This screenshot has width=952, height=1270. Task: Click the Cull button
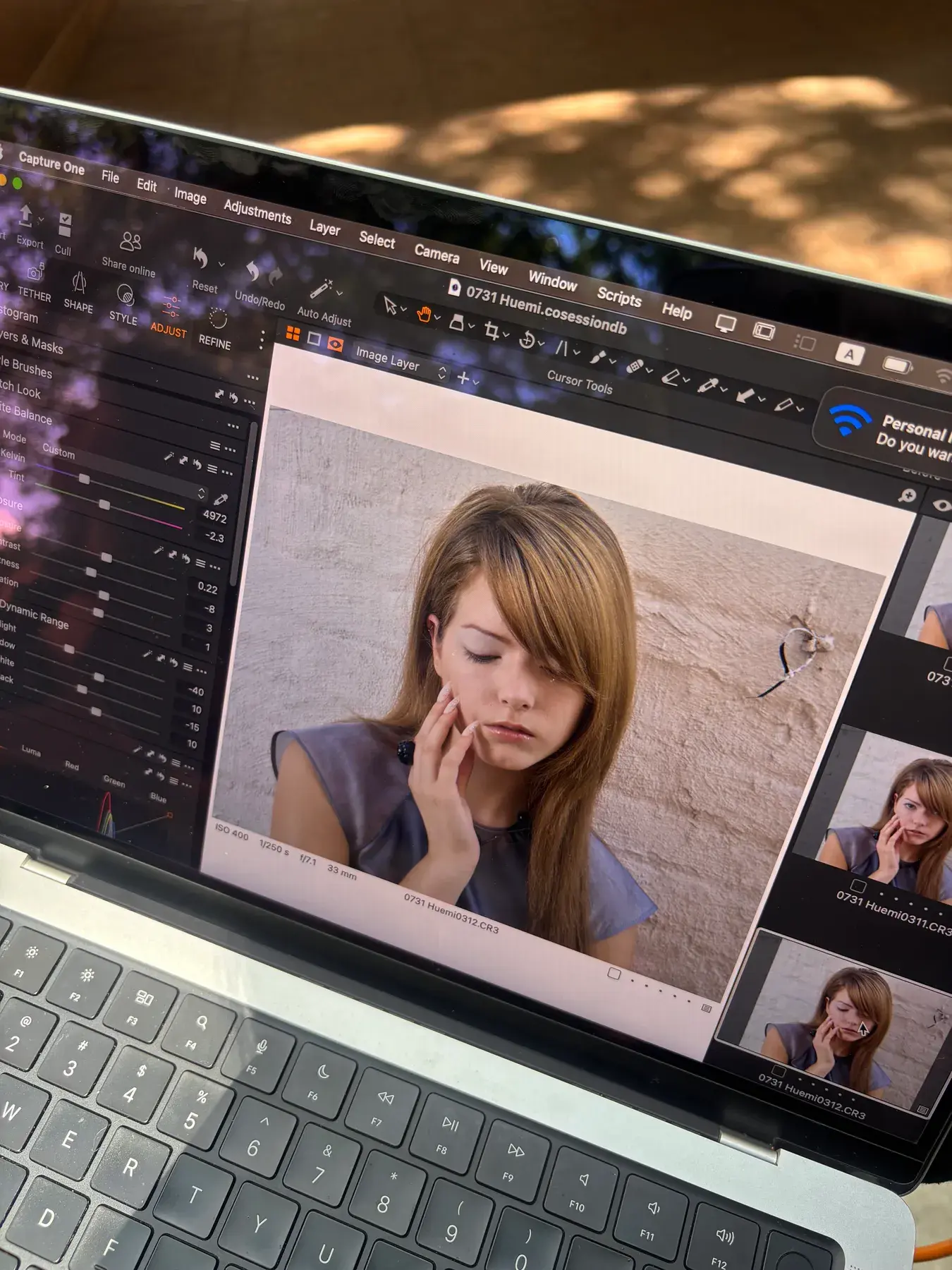tap(63, 234)
